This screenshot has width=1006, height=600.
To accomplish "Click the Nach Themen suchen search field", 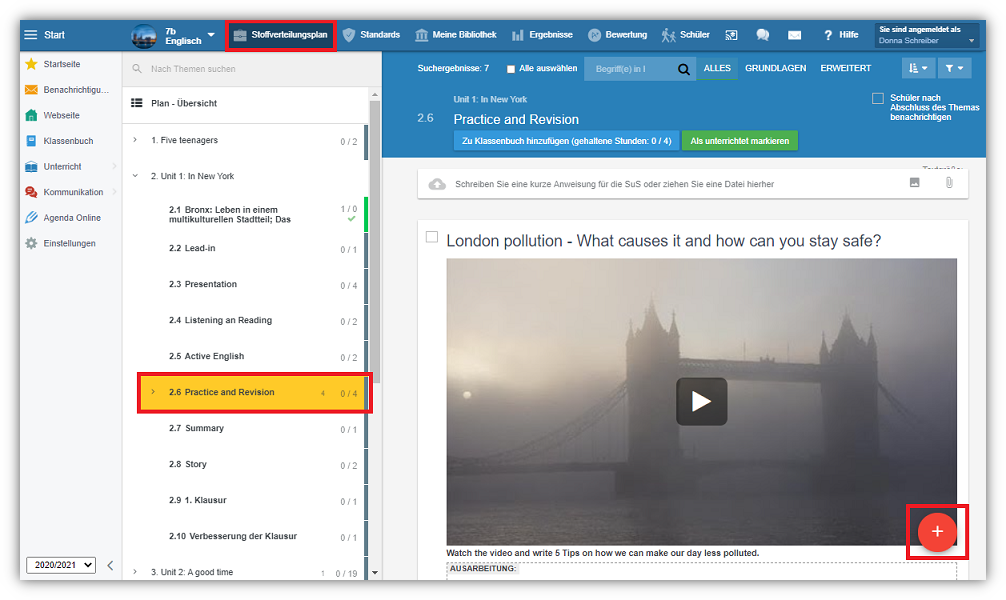I will point(252,69).
